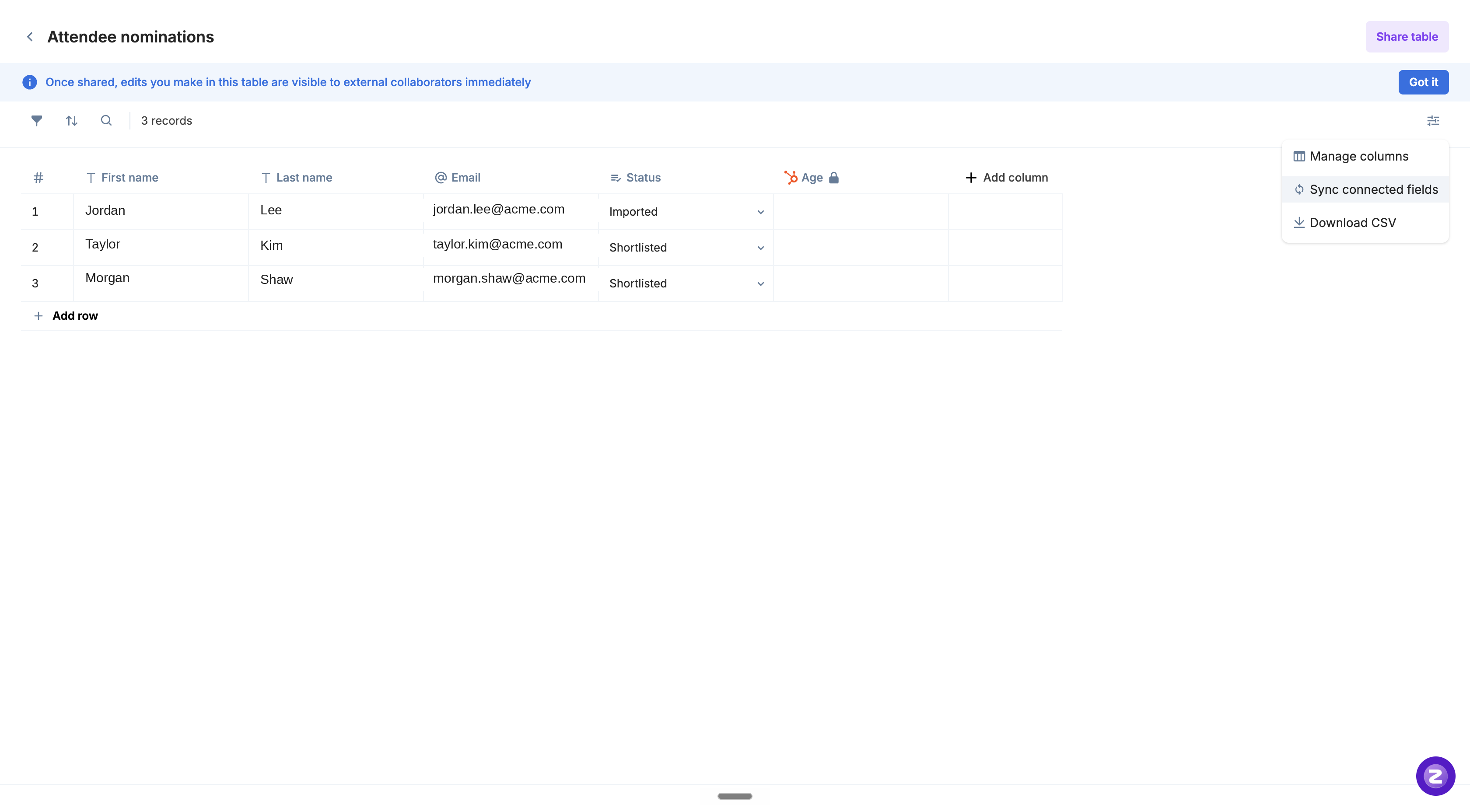Select the Morgan first name cell
The height and width of the screenshot is (812, 1470).
161,283
